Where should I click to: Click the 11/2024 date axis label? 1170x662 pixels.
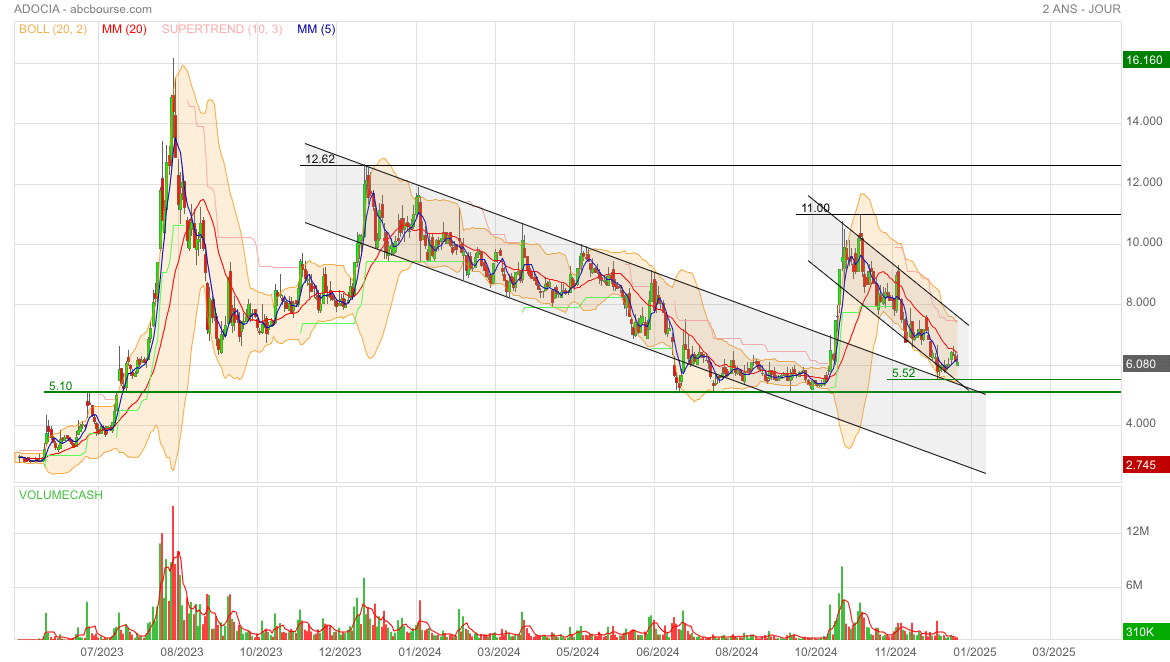(x=895, y=652)
